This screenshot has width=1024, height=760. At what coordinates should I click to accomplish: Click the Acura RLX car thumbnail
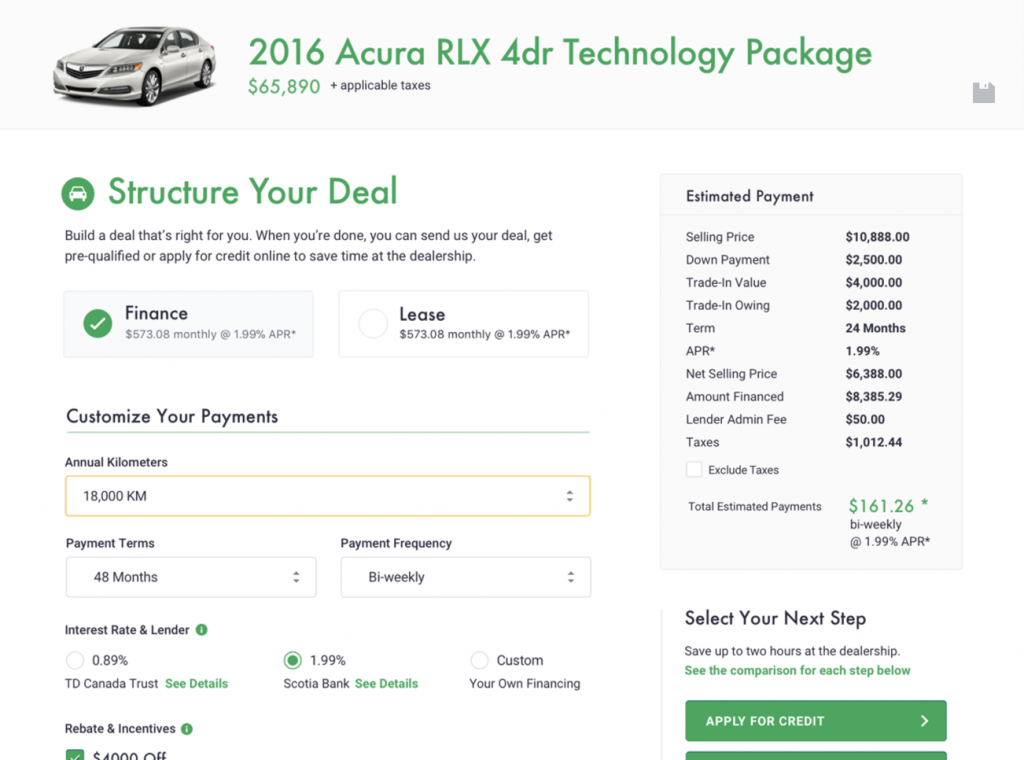pyautogui.click(x=134, y=66)
